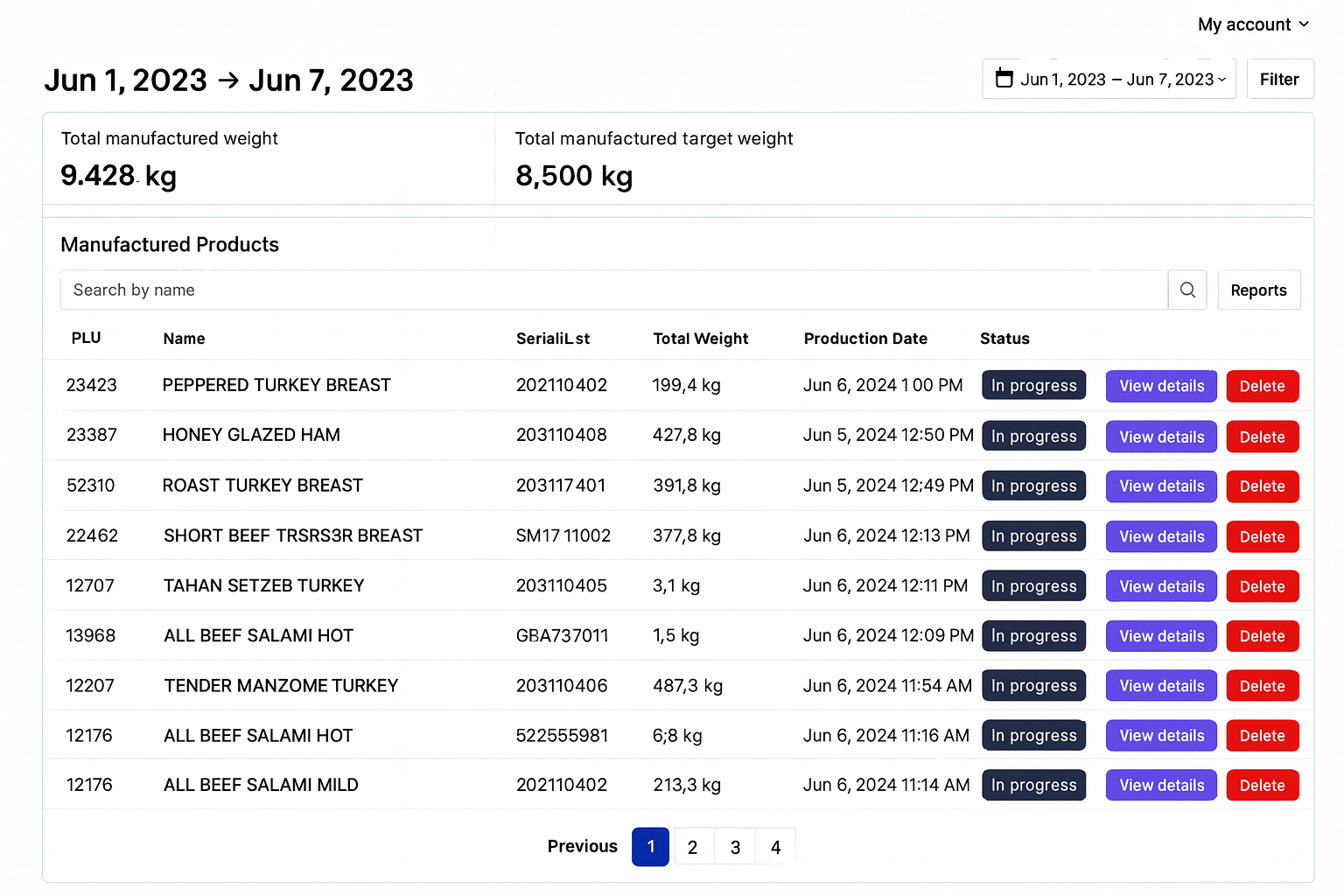Open the Reports panel
This screenshot has width=1344, height=896.
click(1259, 290)
